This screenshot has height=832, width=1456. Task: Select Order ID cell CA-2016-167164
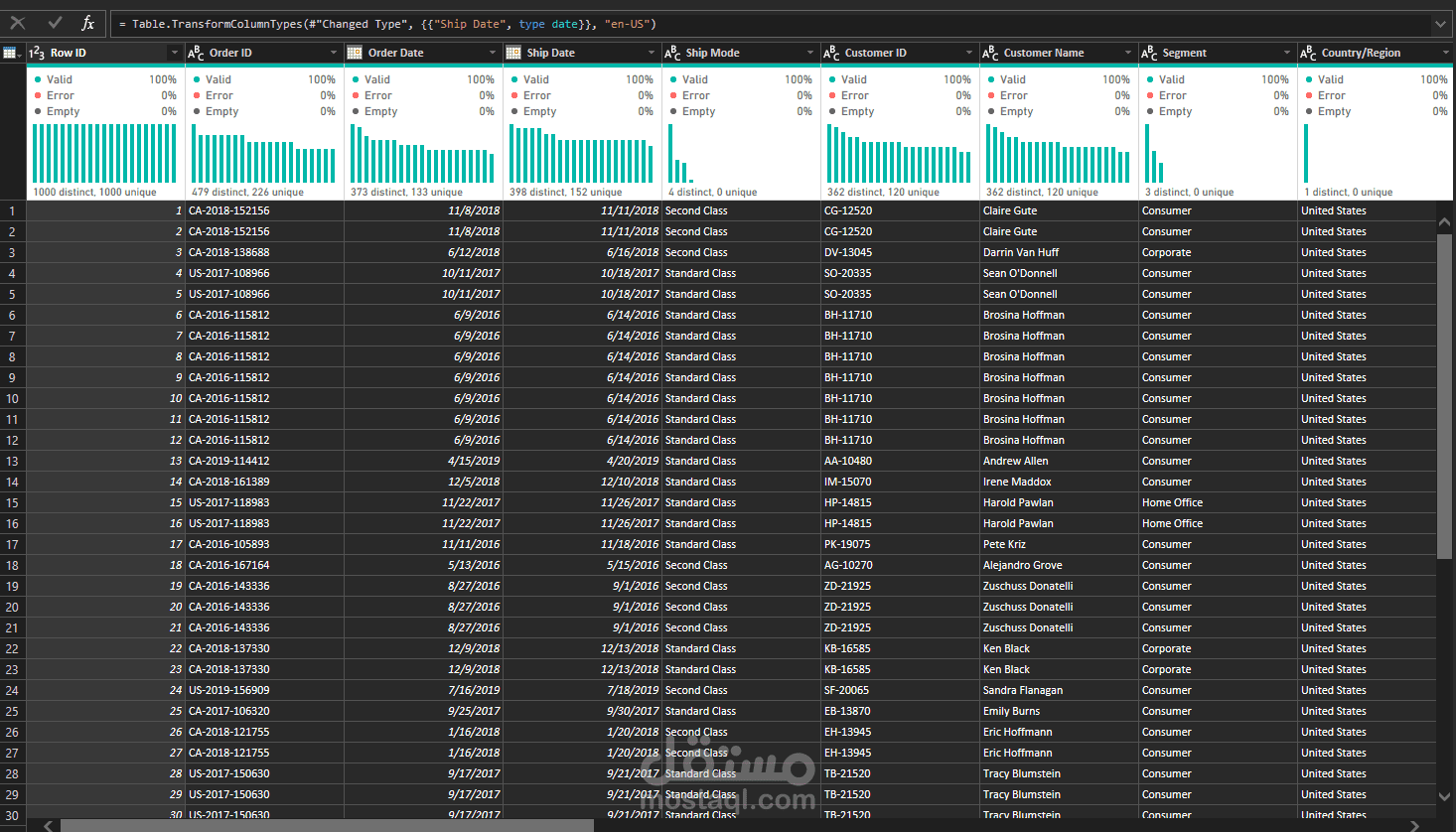[264, 565]
